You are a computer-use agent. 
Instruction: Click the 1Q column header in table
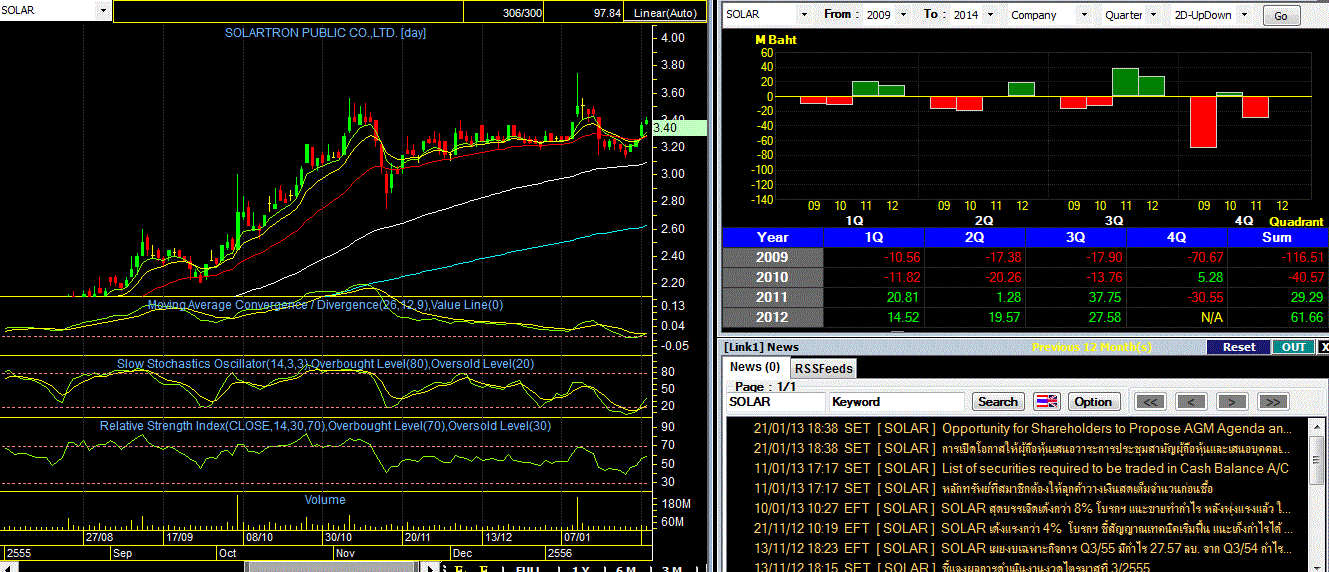[874, 237]
